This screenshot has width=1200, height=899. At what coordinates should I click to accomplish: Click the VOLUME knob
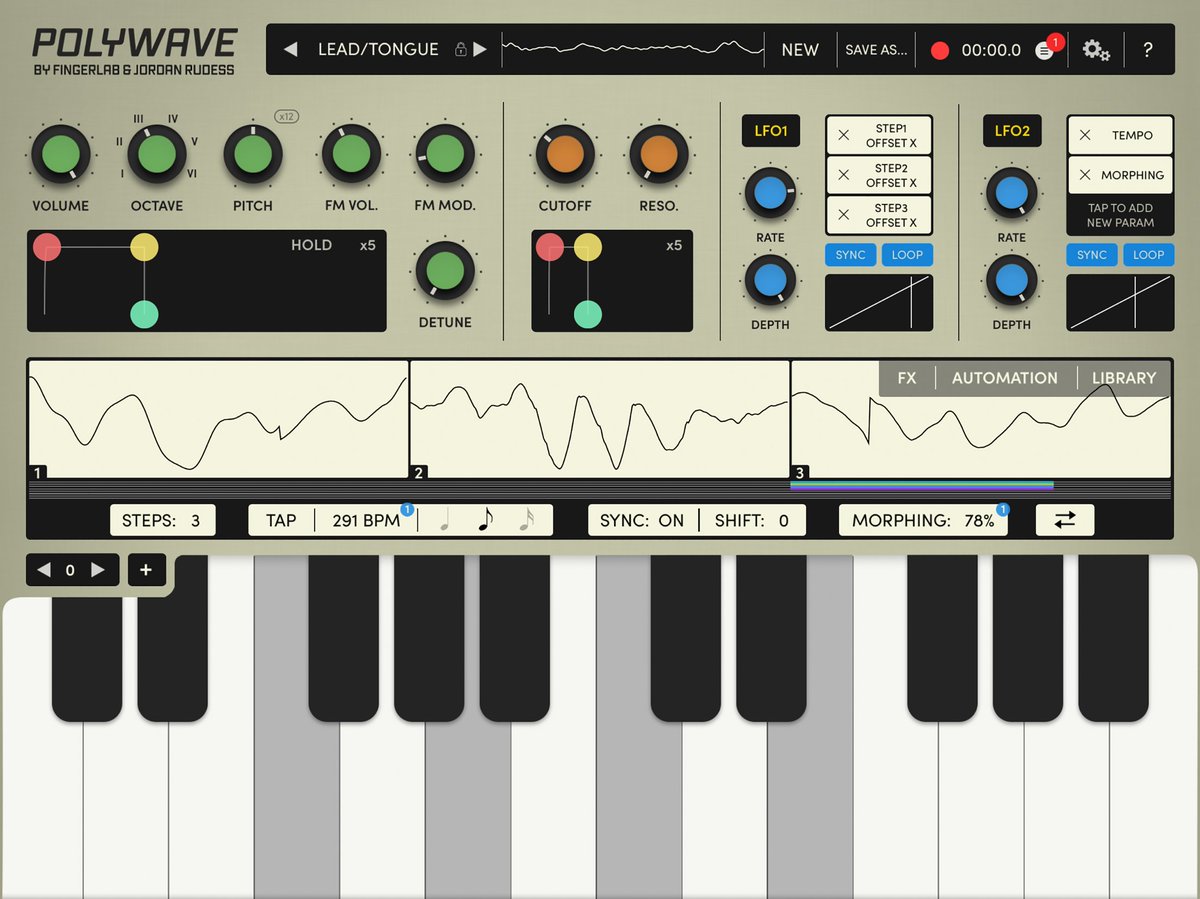[61, 154]
